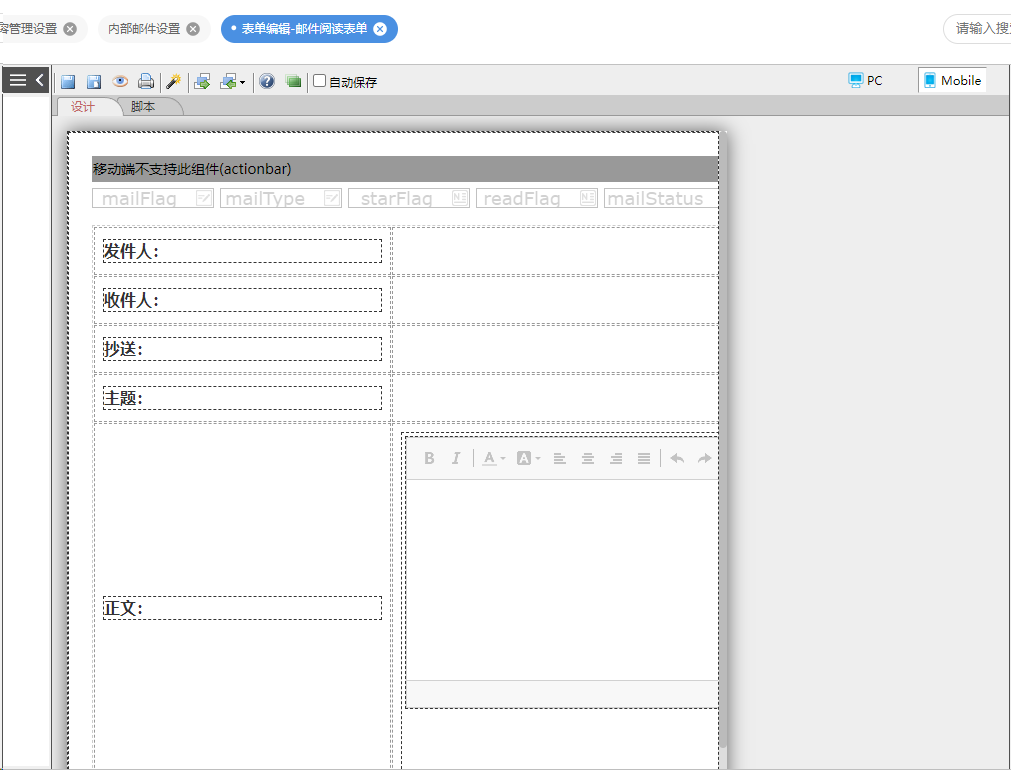This screenshot has width=1011, height=770.
Task: Open the dropdown arrow beside import icon
Action: click(242, 82)
